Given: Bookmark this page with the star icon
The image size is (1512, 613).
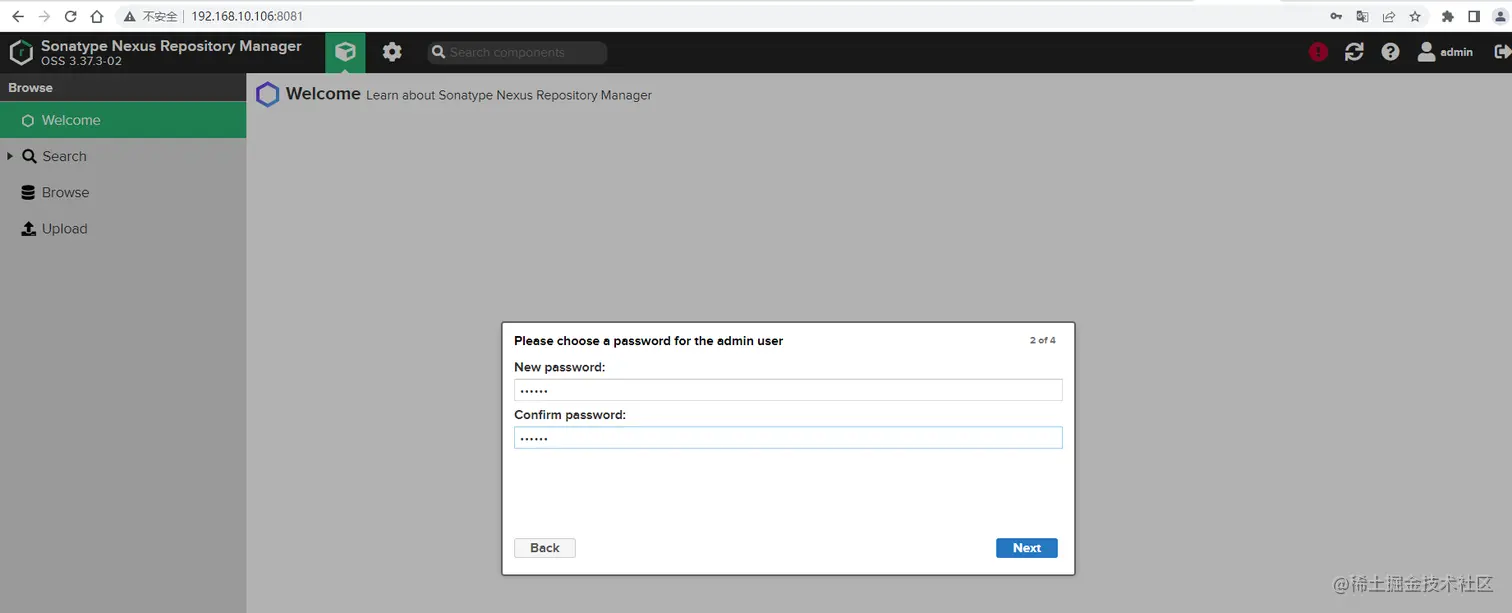Looking at the screenshot, I should tap(1415, 16).
